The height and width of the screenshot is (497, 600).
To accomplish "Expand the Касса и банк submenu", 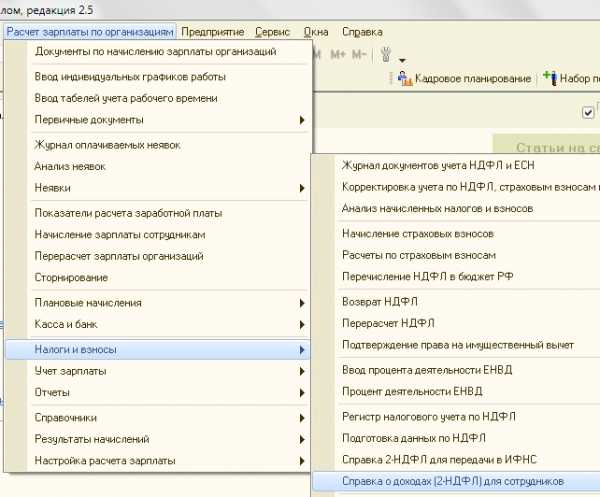I will [x=301, y=325].
